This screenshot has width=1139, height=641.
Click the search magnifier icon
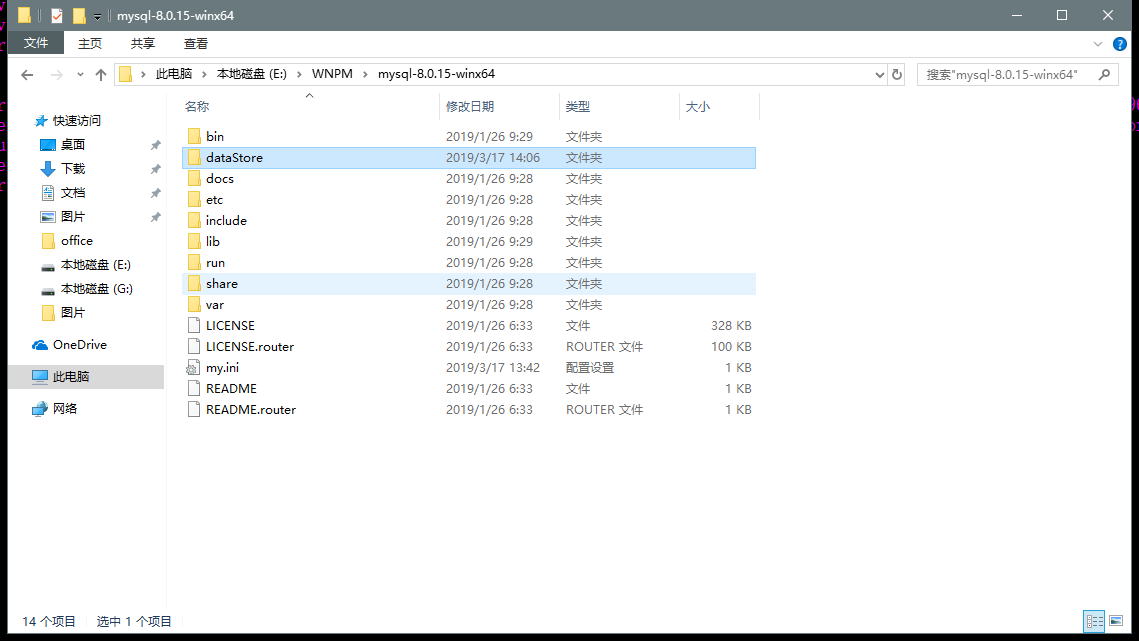tap(1104, 74)
